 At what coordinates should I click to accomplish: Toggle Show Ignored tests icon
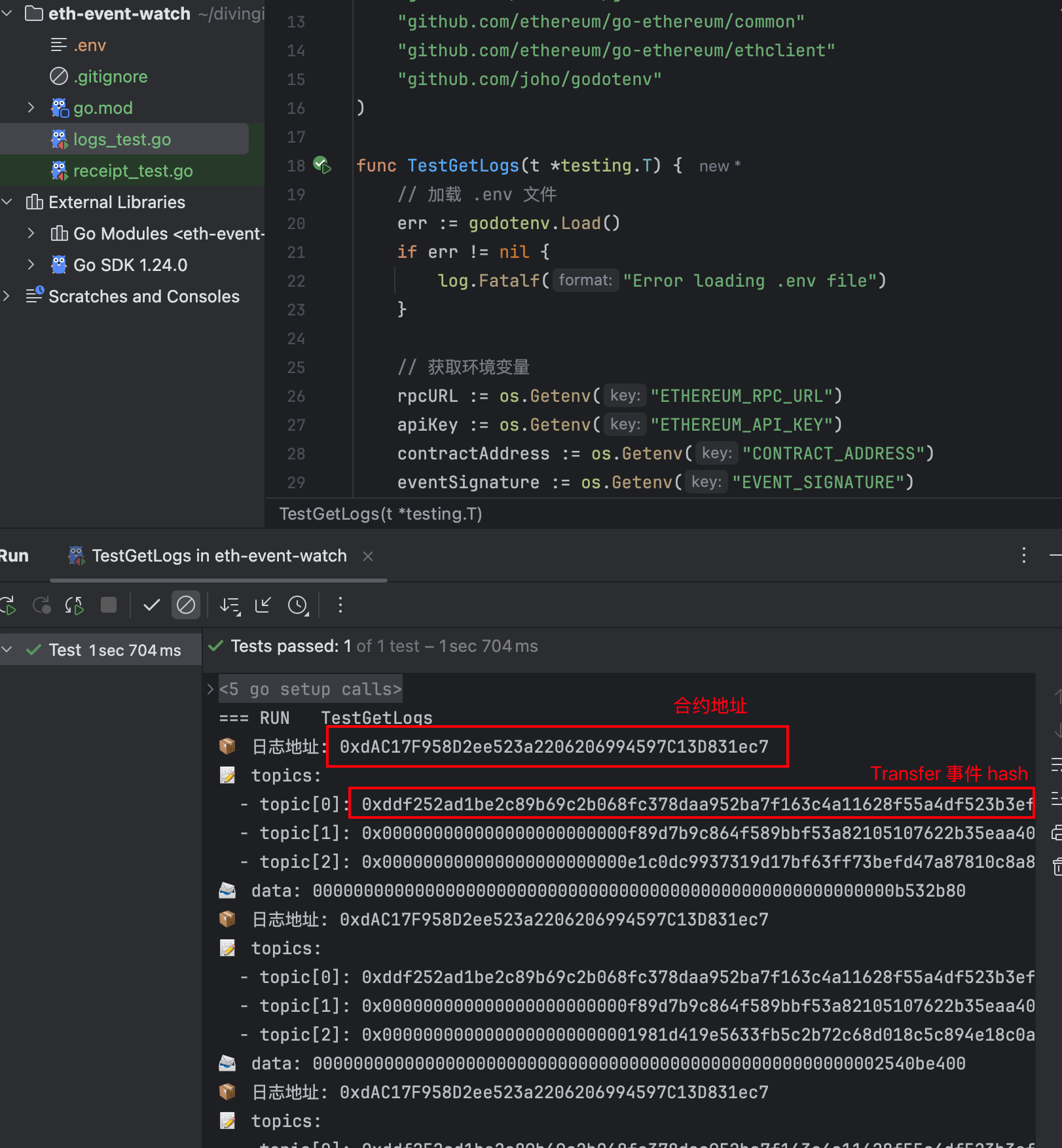tap(186, 605)
